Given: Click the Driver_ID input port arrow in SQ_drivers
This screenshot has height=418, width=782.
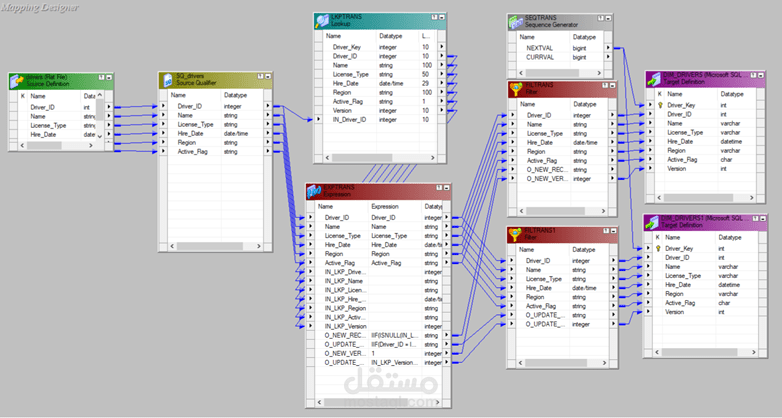Looking at the screenshot, I should 163,106.
